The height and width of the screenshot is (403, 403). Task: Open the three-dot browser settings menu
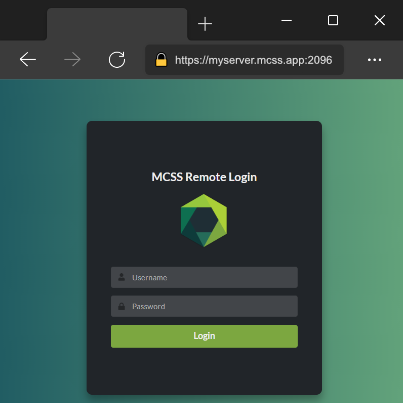(374, 60)
